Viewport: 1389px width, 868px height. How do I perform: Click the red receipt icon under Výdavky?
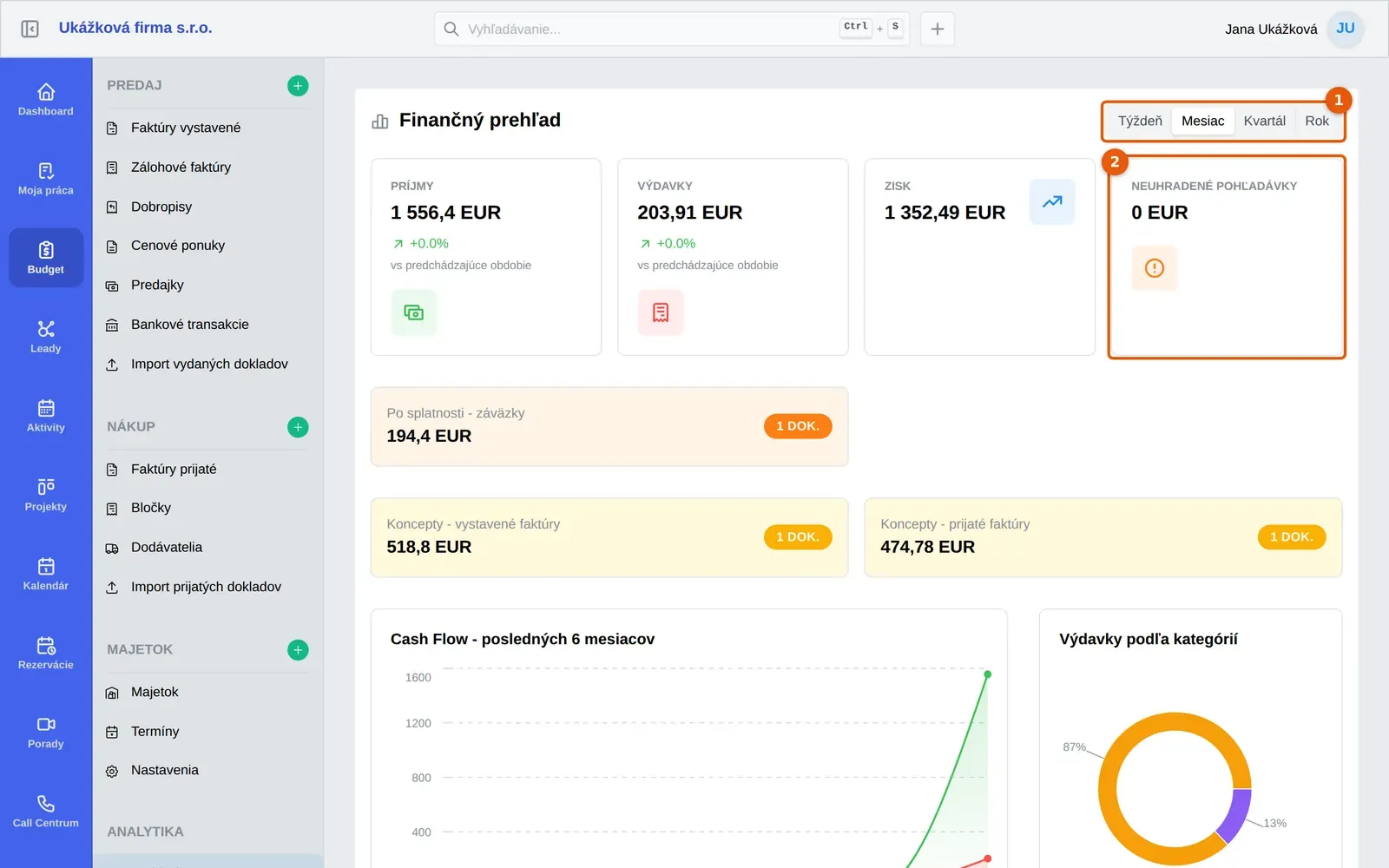tap(661, 312)
